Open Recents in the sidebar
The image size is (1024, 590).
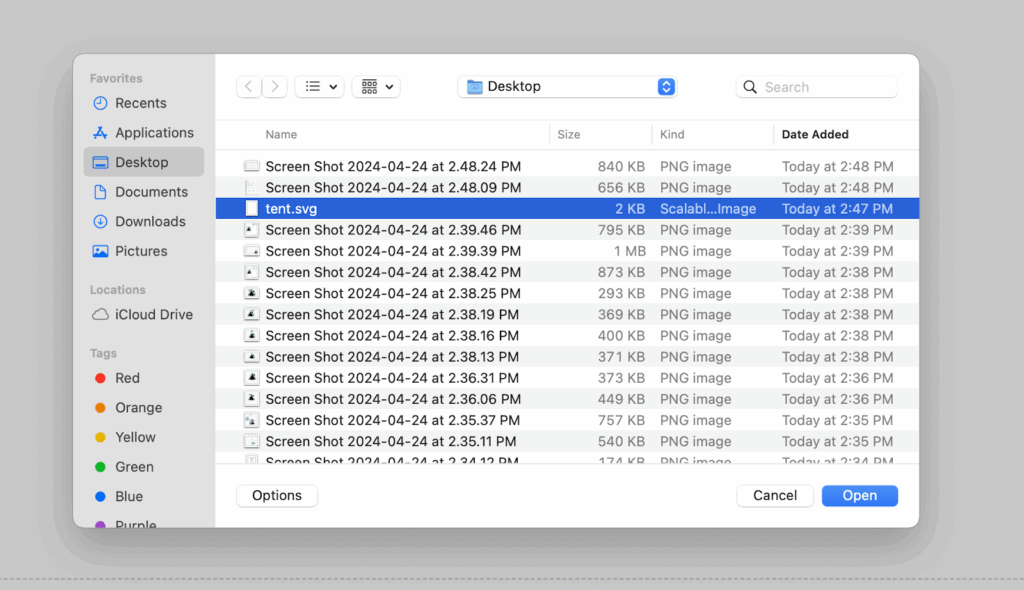point(140,103)
